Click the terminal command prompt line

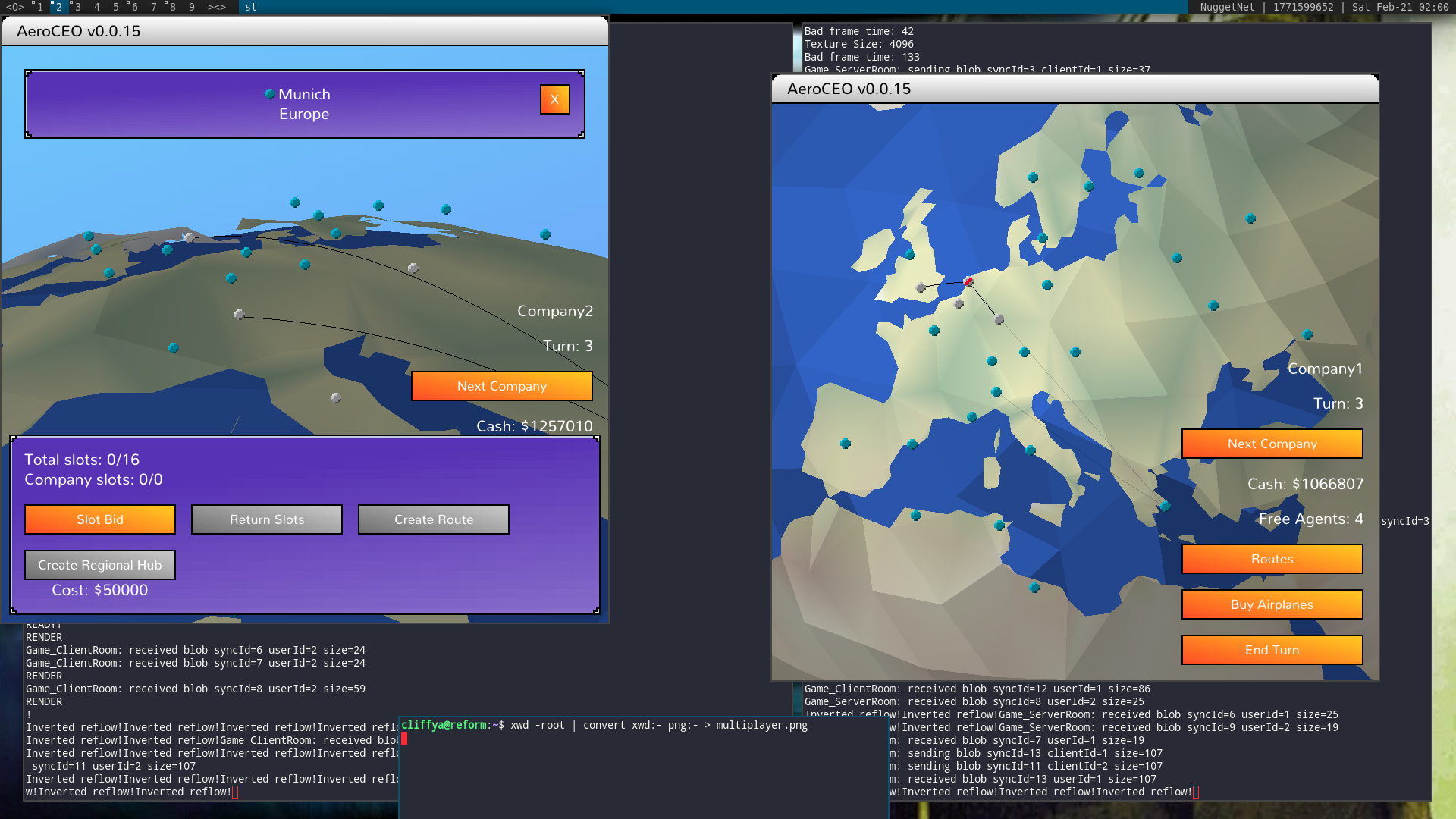tap(604, 726)
